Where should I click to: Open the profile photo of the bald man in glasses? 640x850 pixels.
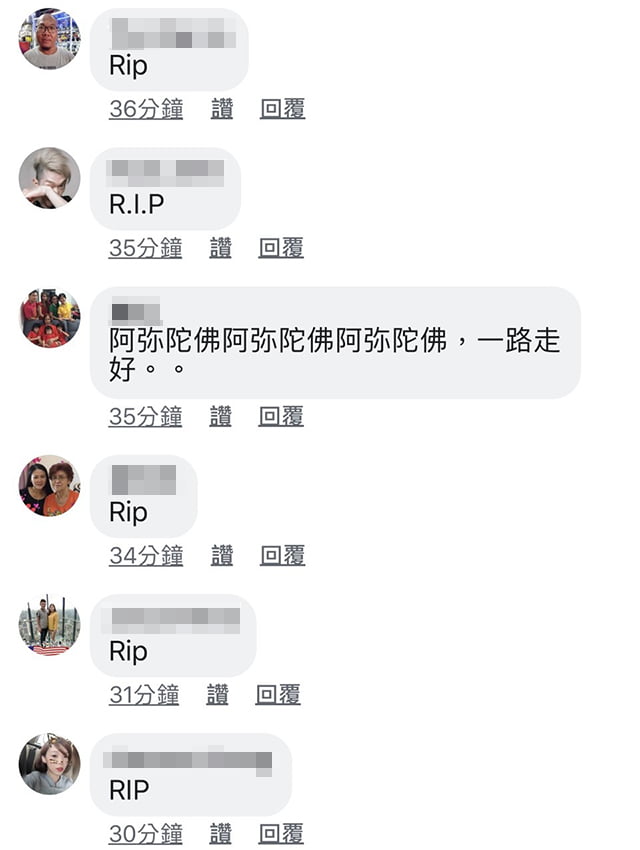[x=49, y=38]
